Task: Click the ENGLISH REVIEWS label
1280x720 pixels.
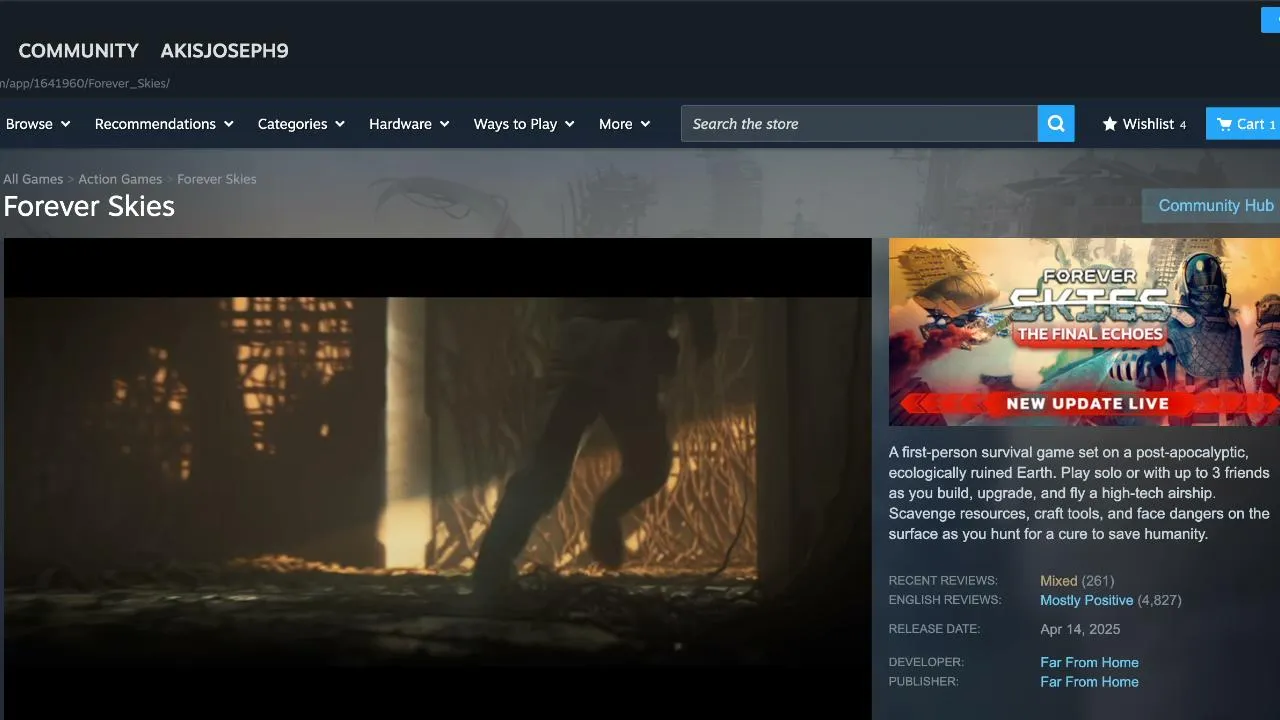Action: (x=945, y=600)
